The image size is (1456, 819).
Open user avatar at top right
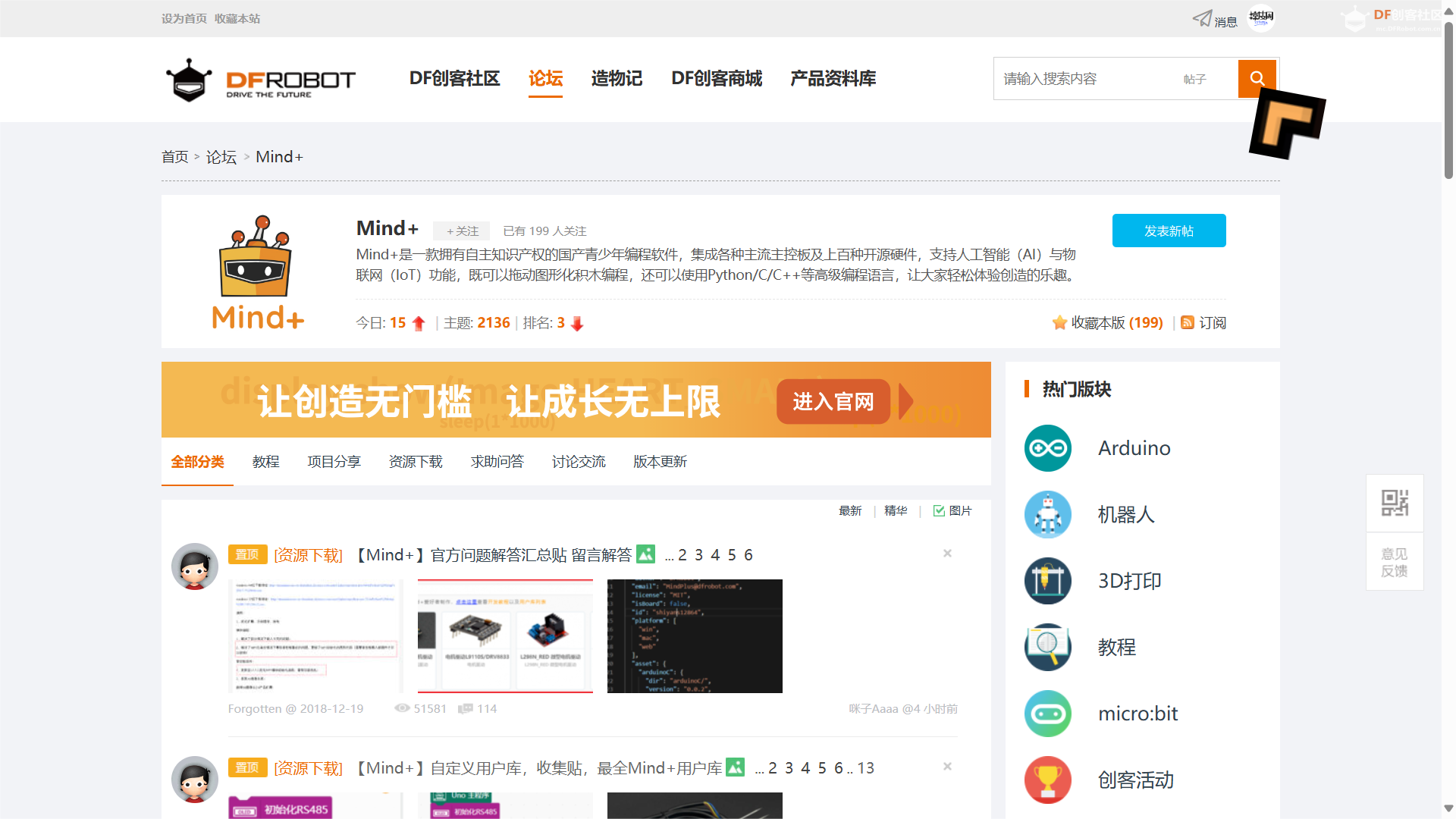[1261, 17]
